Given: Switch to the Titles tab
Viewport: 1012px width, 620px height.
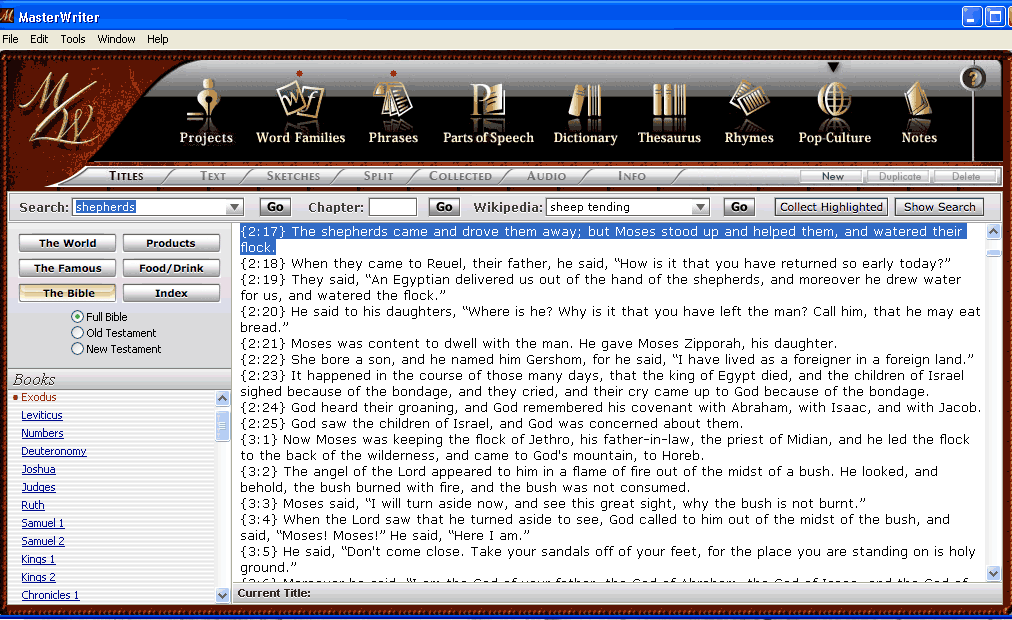Looking at the screenshot, I should (x=126, y=176).
